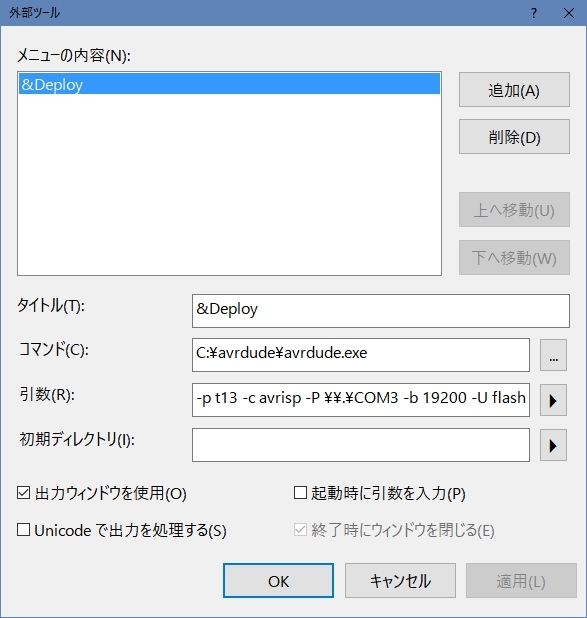Open the browse (...) button for コマンド
Image resolution: width=587 pixels, height=618 pixels.
click(x=553, y=355)
